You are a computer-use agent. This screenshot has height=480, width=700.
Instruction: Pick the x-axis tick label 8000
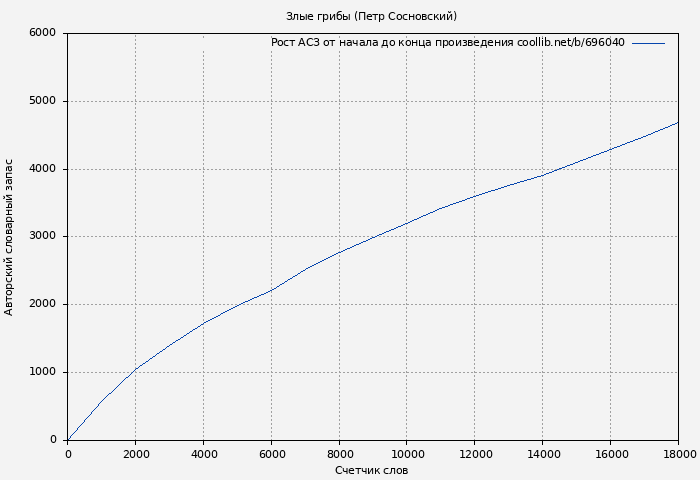click(x=339, y=454)
